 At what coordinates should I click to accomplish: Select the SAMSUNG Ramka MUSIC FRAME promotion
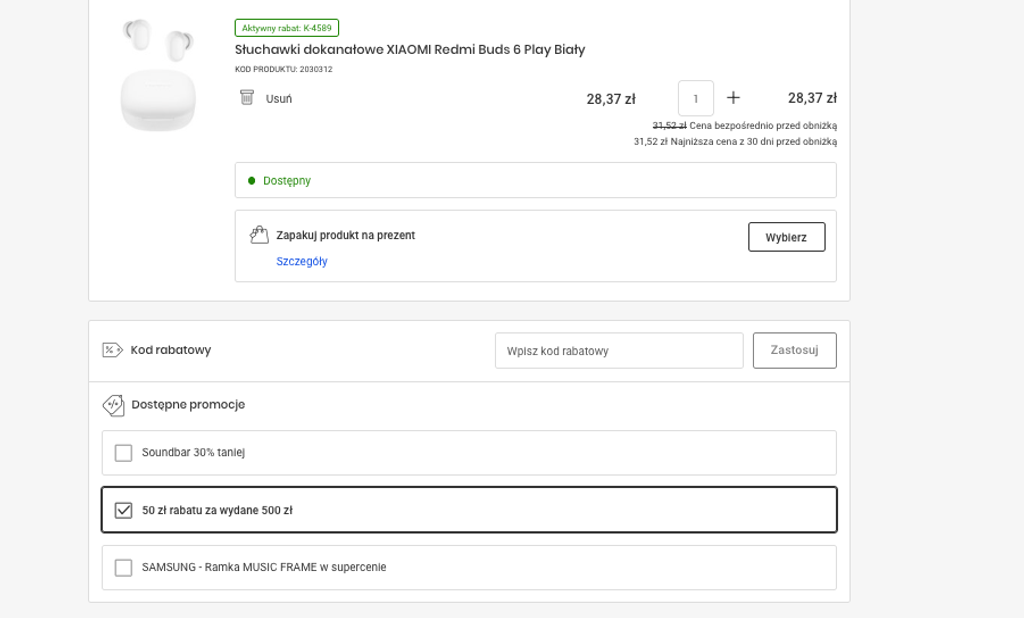click(123, 567)
